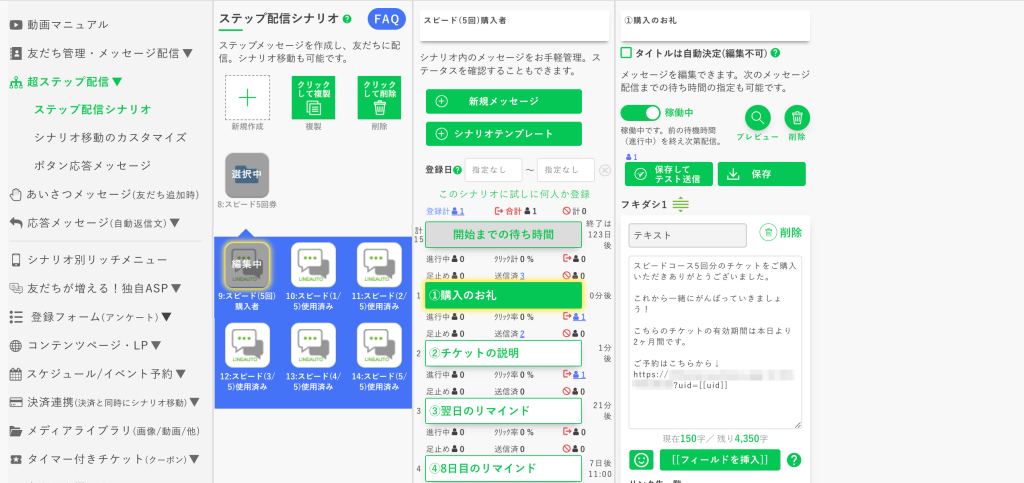Click the 保存 button
This screenshot has height=483, width=1024.
[761, 174]
